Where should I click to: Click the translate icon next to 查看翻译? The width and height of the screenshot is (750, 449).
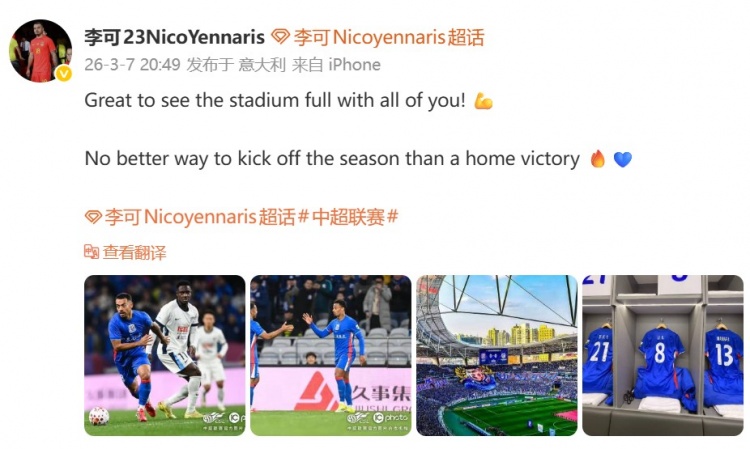pos(91,252)
